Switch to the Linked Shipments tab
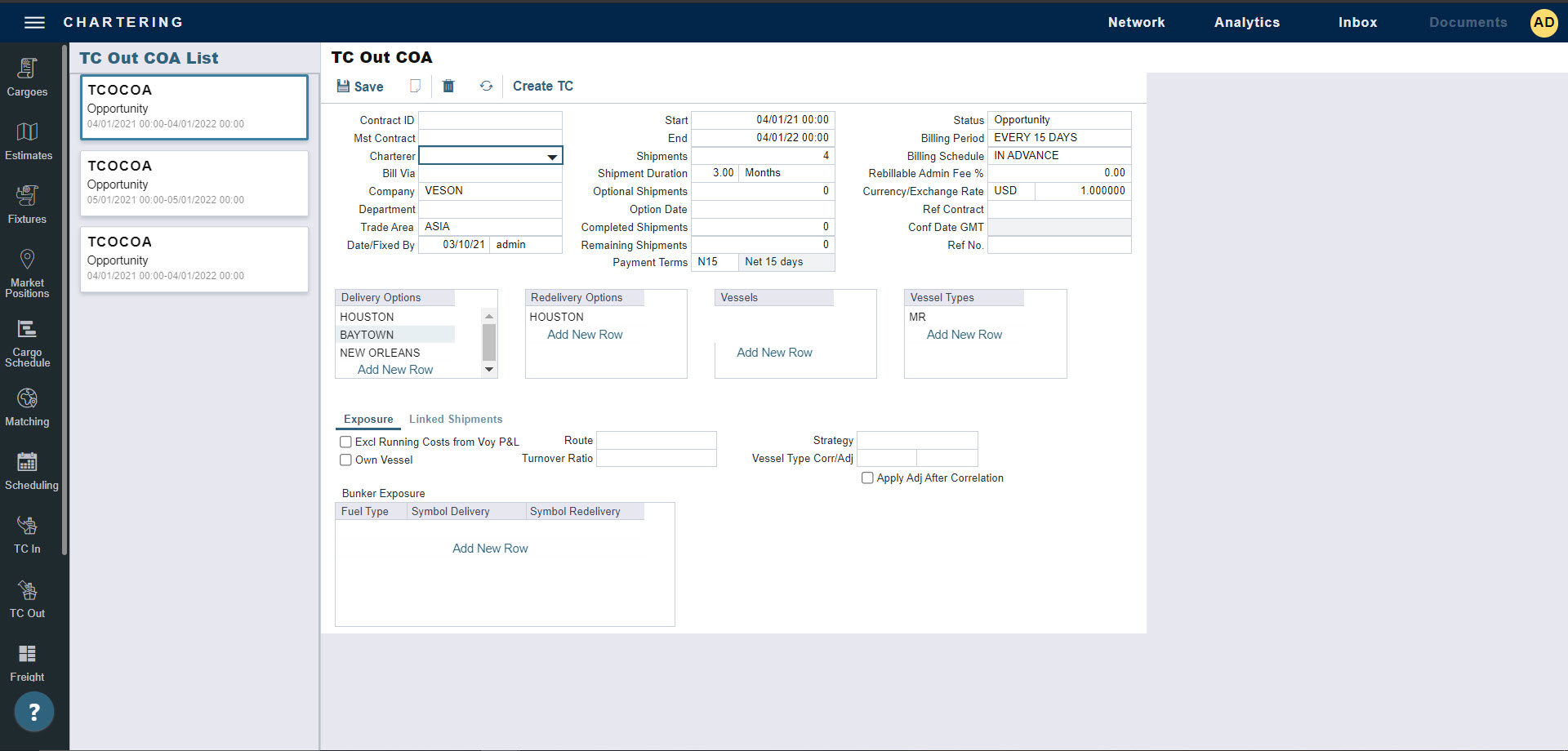Image resolution: width=1568 pixels, height=751 pixels. coord(455,419)
